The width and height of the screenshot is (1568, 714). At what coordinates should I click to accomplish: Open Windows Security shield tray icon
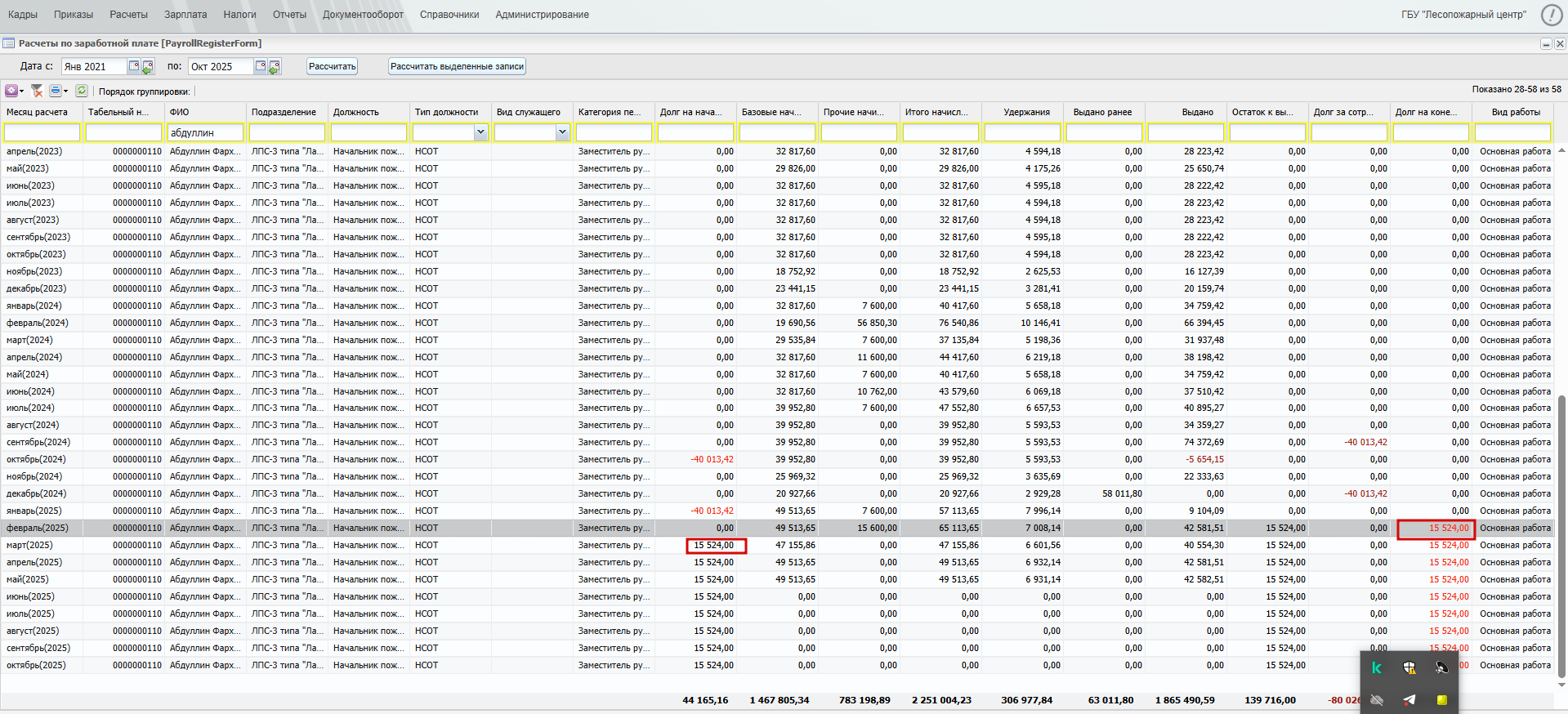1409,667
